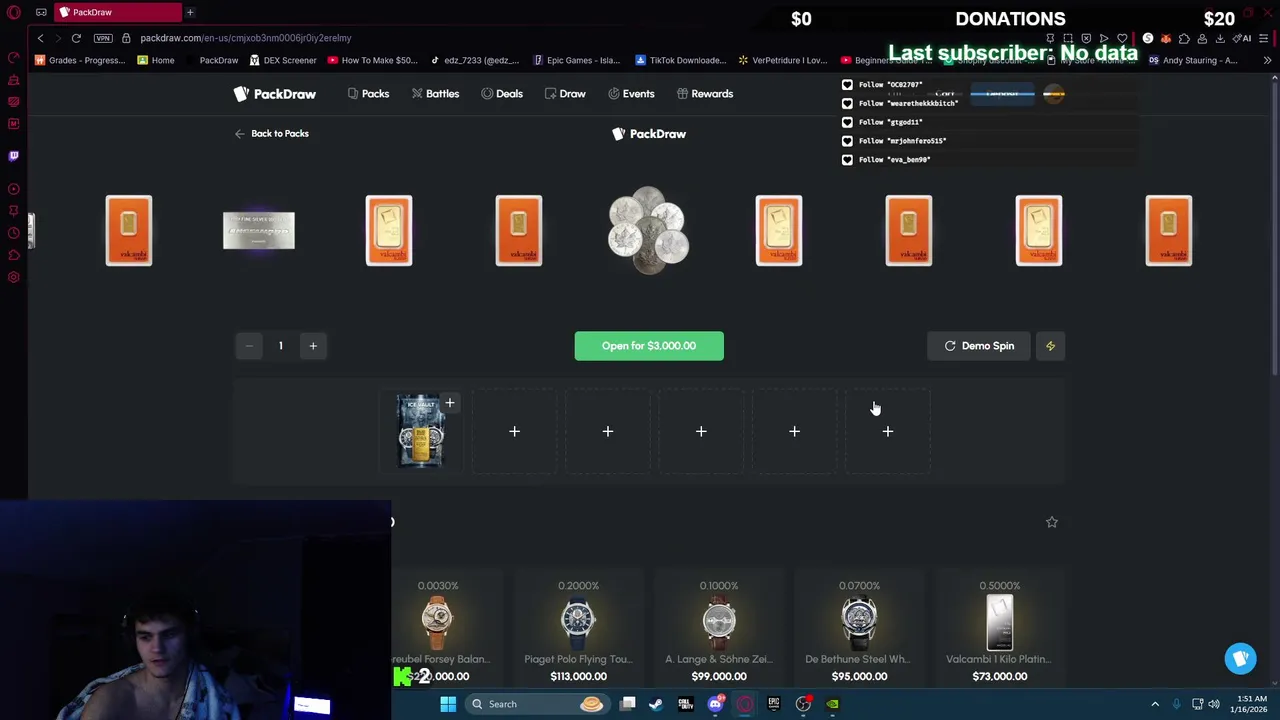Viewport: 1280px width, 720px height.
Task: Open the TikTok Downloader bookmark
Action: (680, 60)
